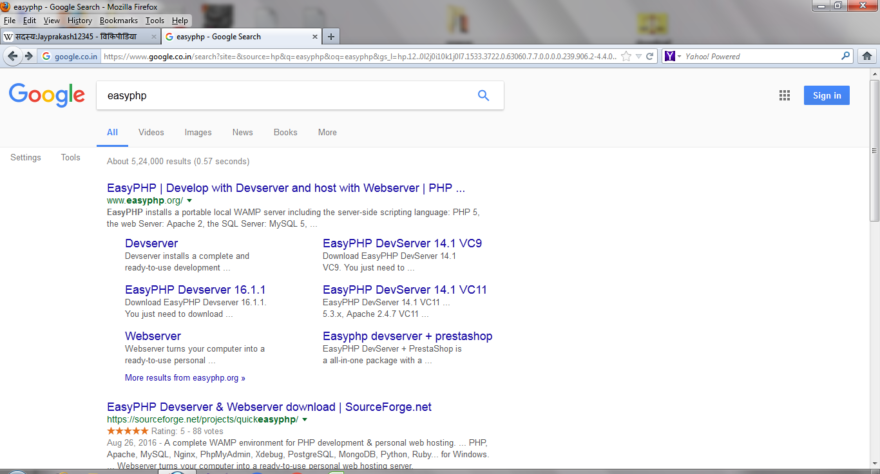The height and width of the screenshot is (474, 880).
Task: Open the SourceForge.net EasyPHP download result
Action: (x=269, y=407)
